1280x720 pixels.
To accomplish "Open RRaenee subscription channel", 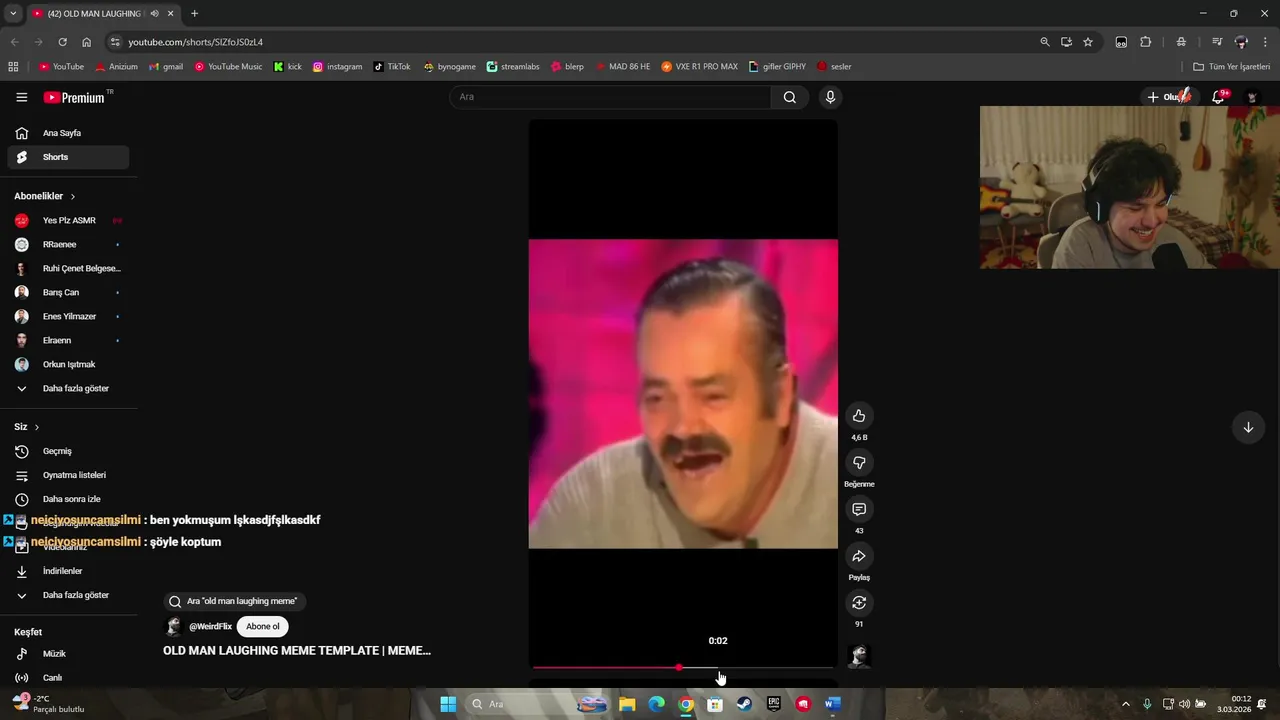I will tap(68, 244).
